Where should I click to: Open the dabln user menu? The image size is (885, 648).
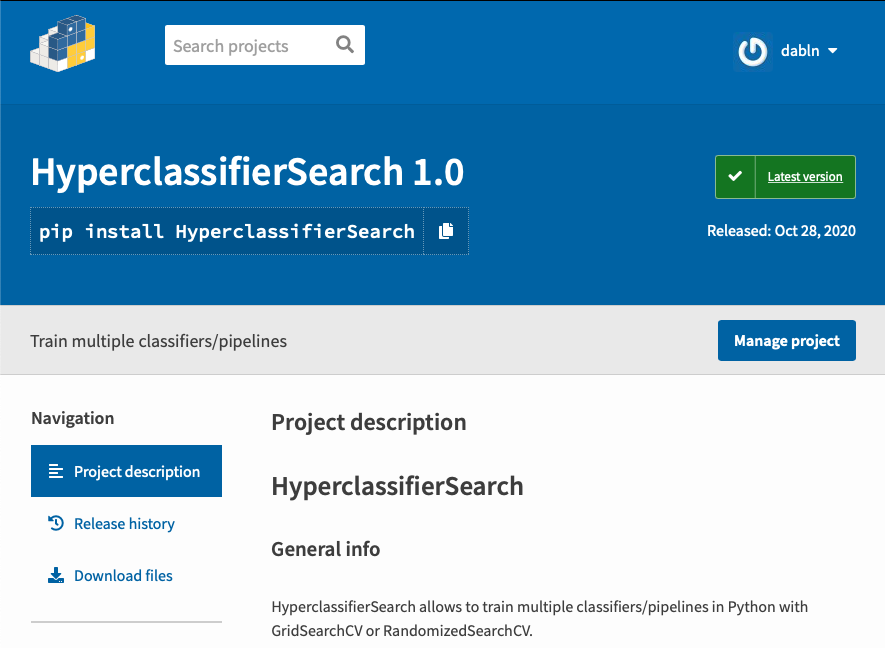point(786,51)
